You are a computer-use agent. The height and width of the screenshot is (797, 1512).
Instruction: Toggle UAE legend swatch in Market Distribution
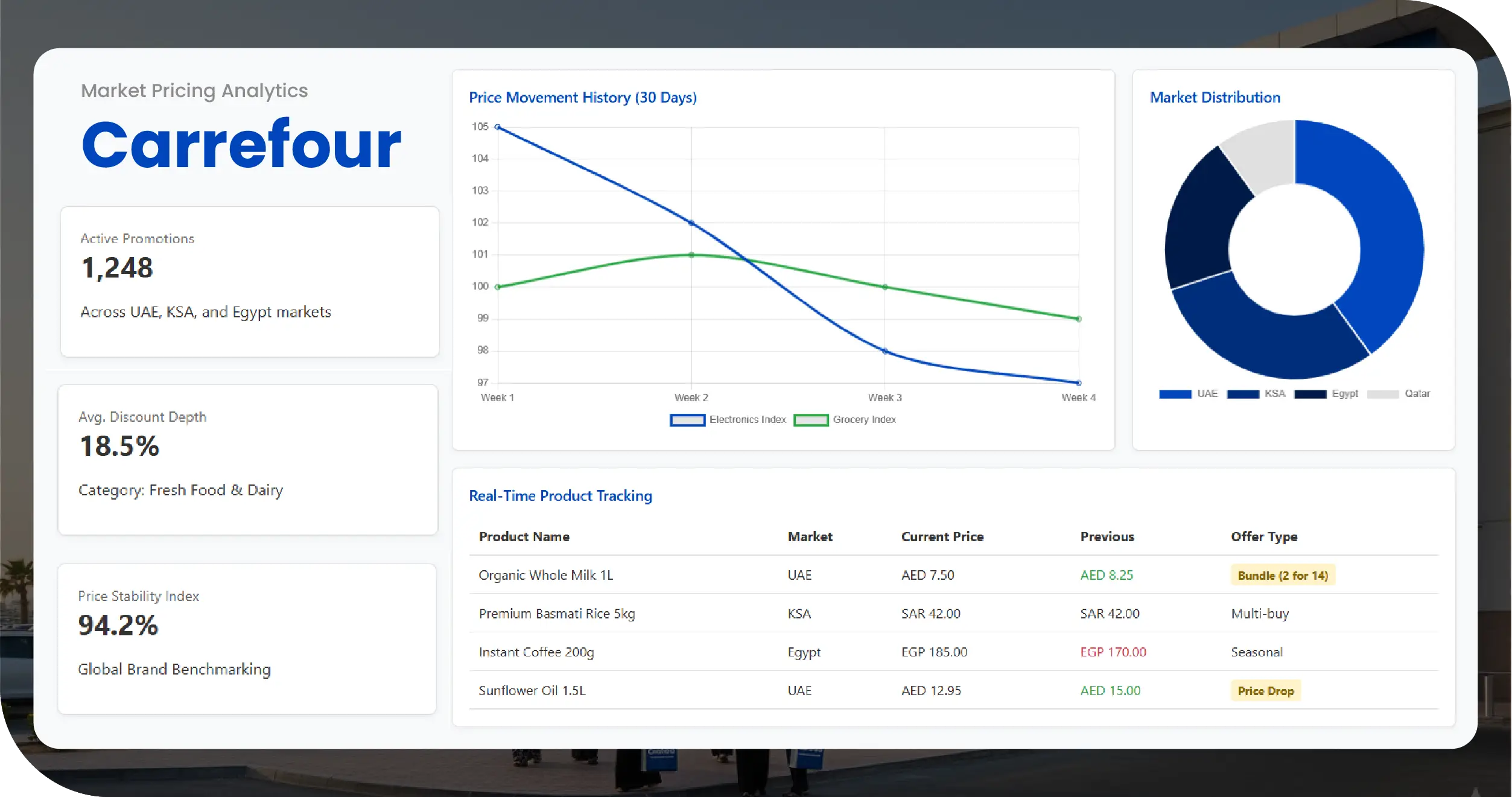point(1175,394)
